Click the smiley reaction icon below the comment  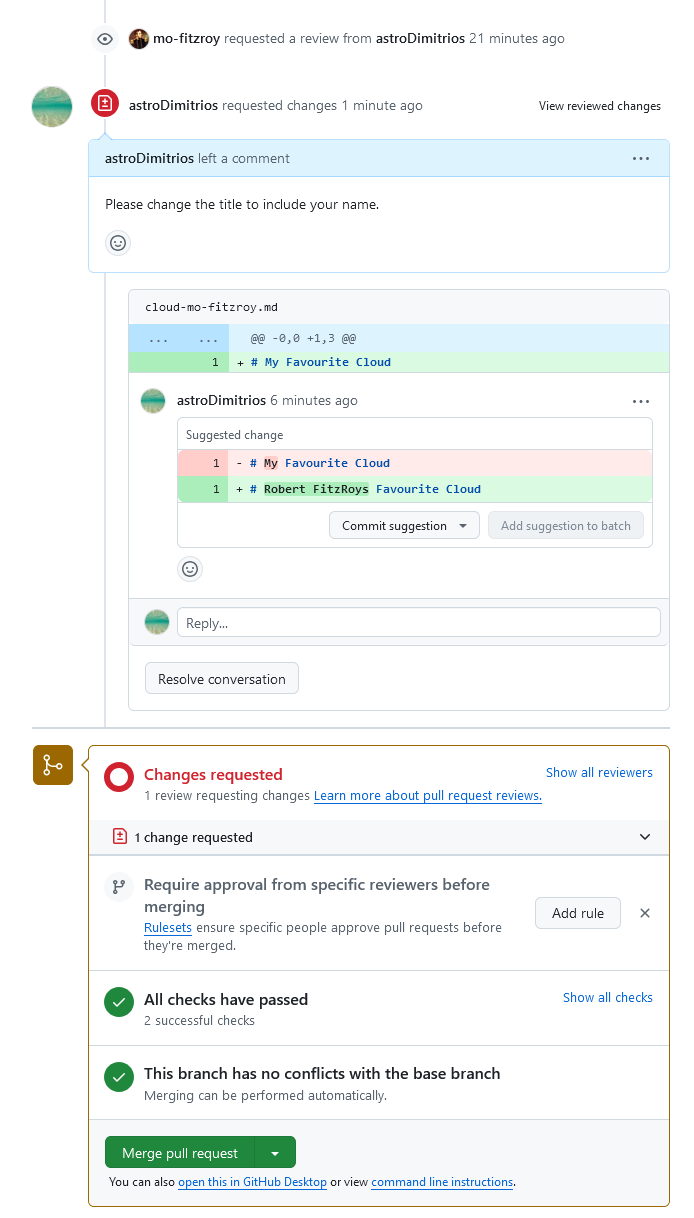(118, 243)
